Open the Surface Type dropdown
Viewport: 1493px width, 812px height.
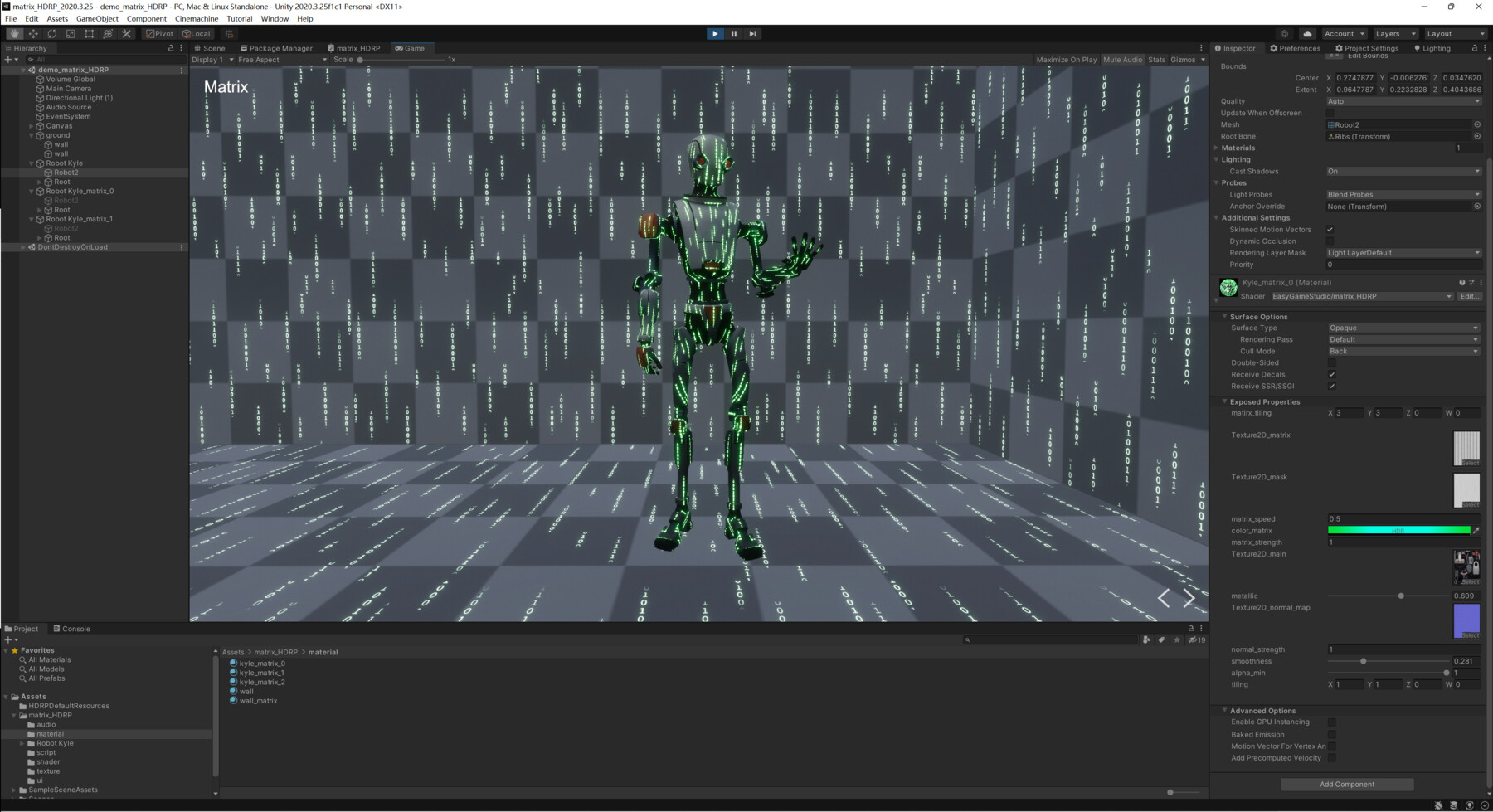coord(1403,328)
